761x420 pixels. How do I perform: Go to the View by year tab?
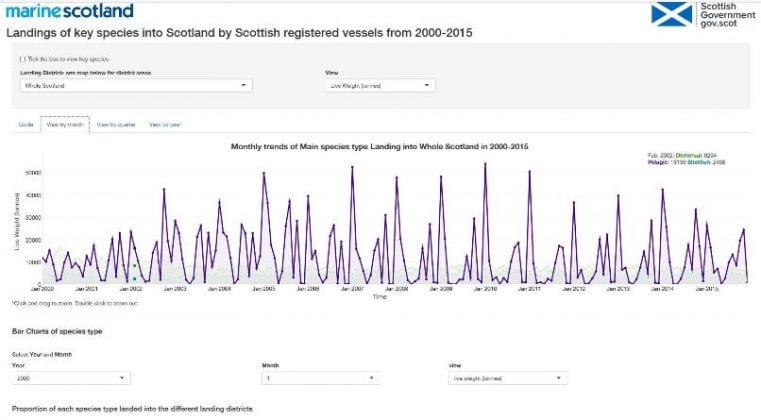coord(165,125)
